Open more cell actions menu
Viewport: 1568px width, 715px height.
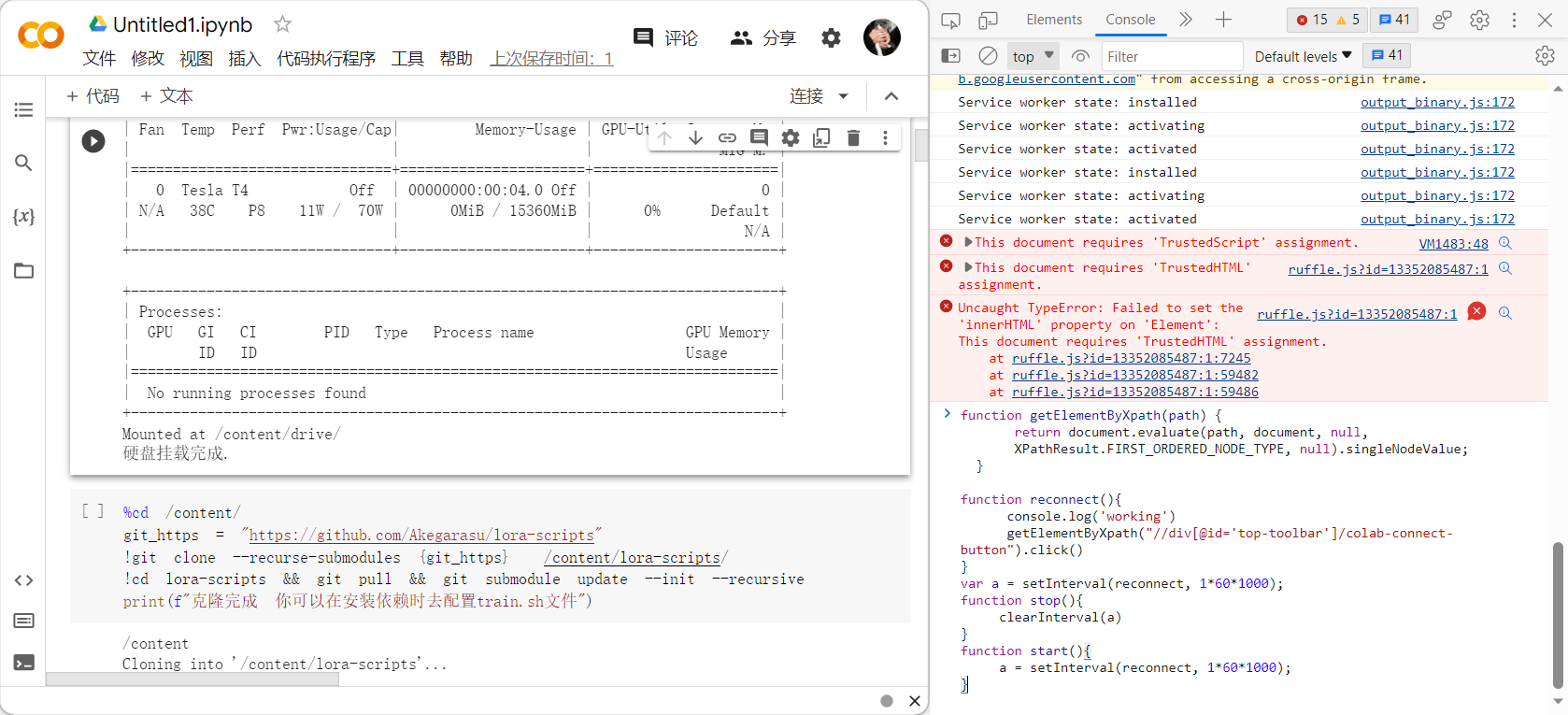pos(885,138)
